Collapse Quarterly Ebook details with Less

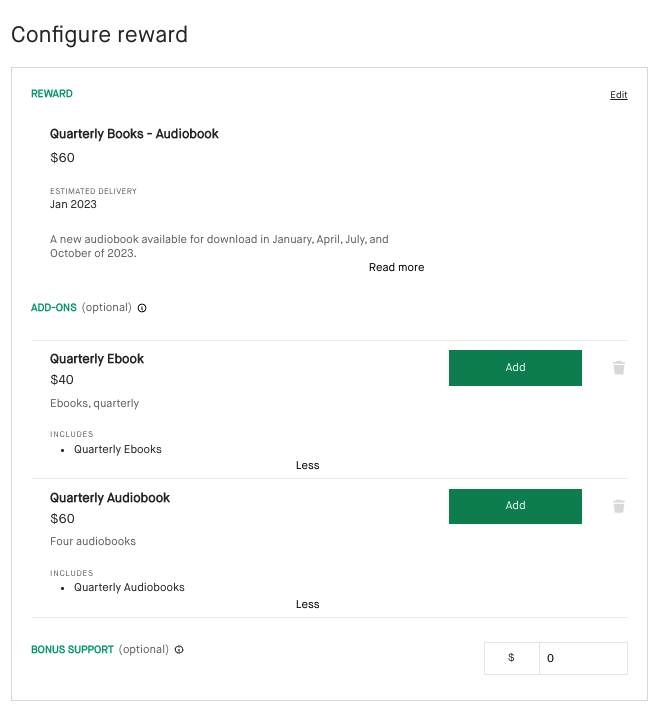307,465
